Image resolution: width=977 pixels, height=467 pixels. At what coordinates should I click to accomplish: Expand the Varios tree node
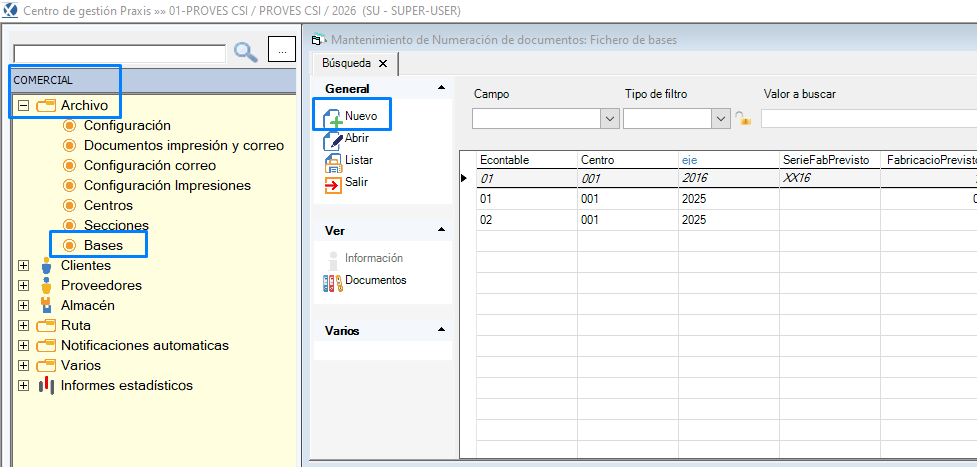tap(24, 365)
